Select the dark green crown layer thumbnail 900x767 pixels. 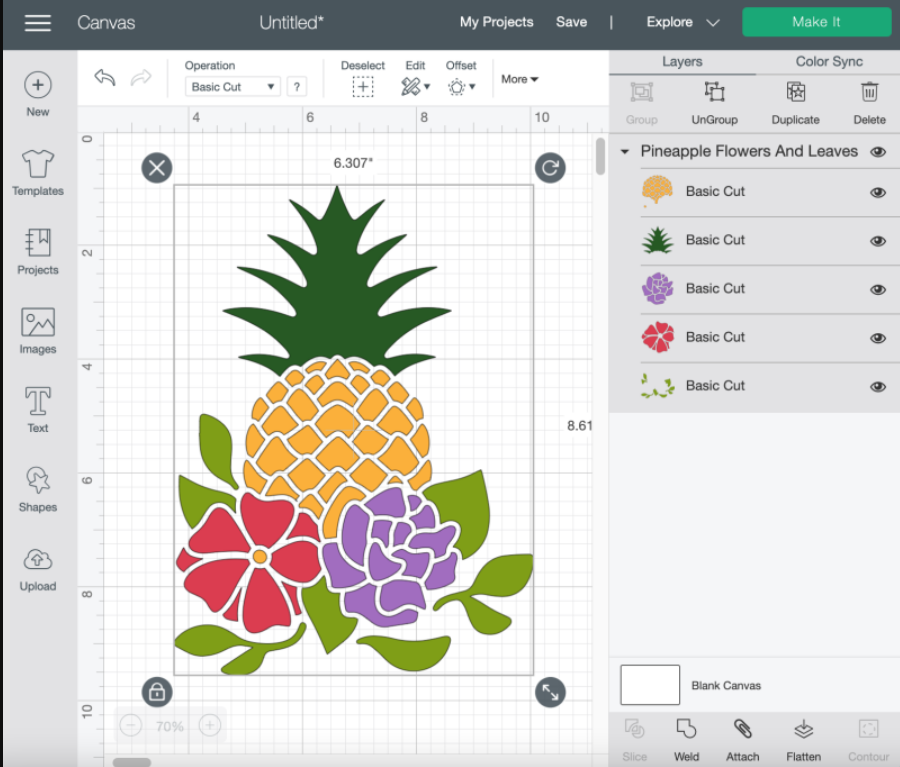click(657, 240)
